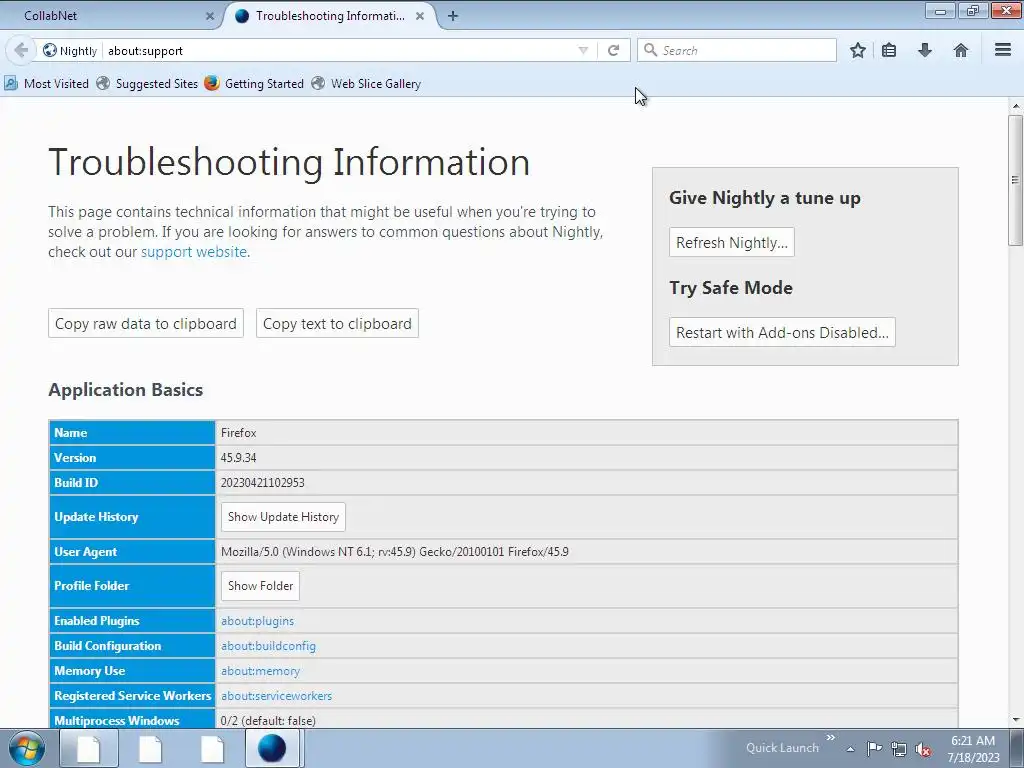Screen dimensions: 1024x768
Task: Click the Refresh Nightly button
Action: tap(731, 242)
